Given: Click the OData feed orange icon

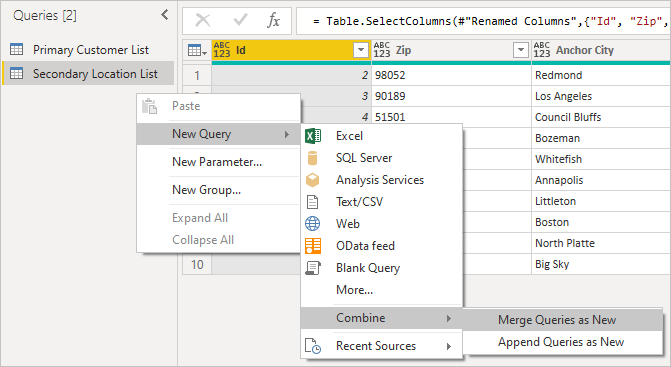Looking at the screenshot, I should click(313, 246).
